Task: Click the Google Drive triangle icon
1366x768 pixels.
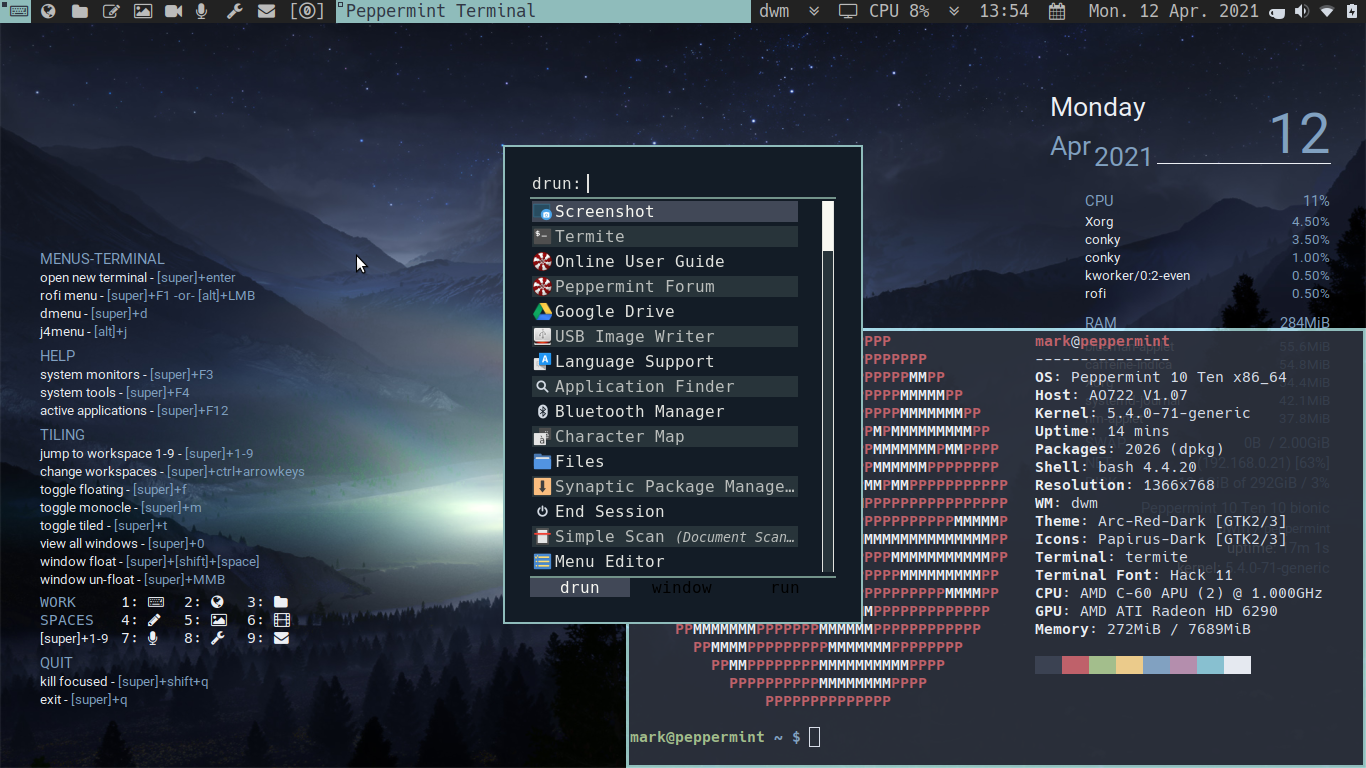Action: coord(543,312)
